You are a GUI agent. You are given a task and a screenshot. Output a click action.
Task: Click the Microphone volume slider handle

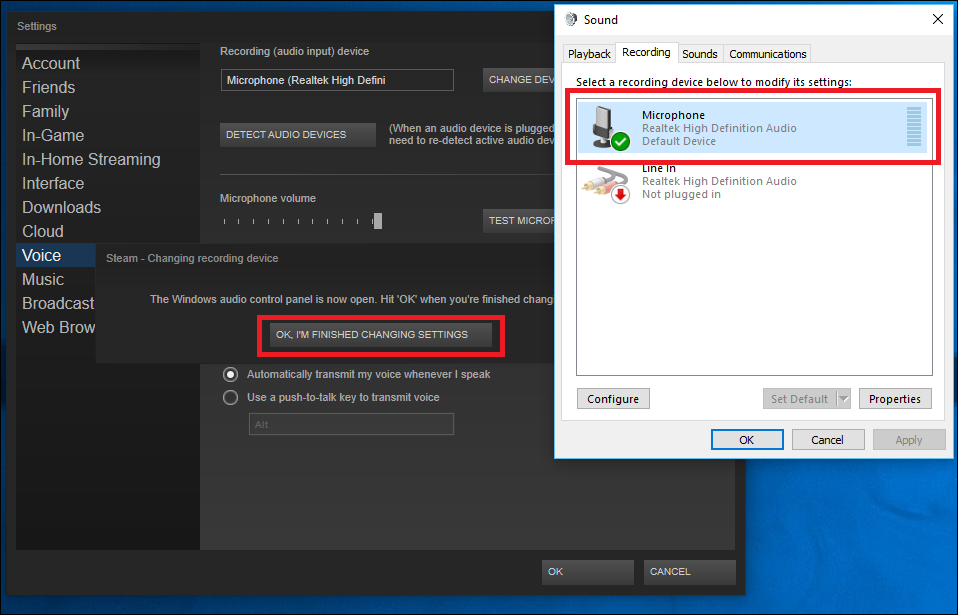click(378, 221)
